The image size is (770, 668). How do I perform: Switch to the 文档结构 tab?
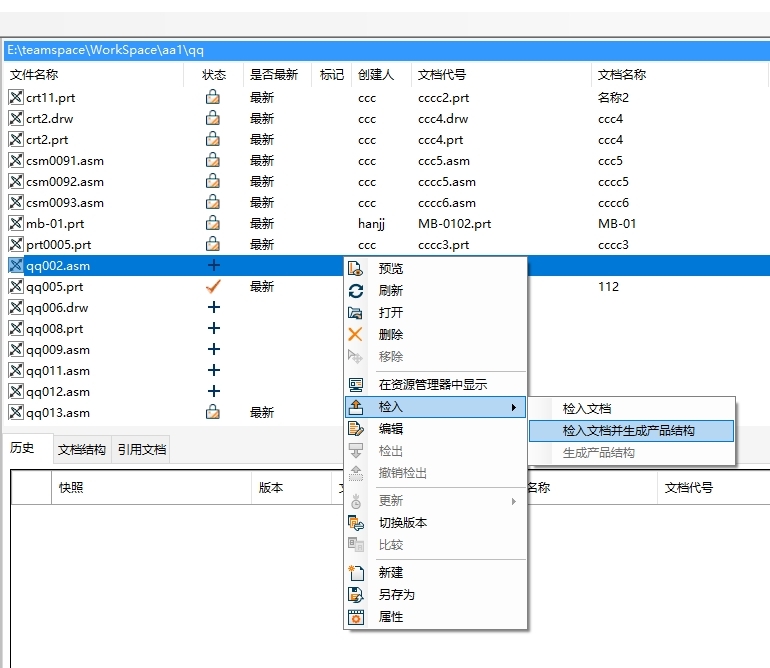tap(82, 449)
